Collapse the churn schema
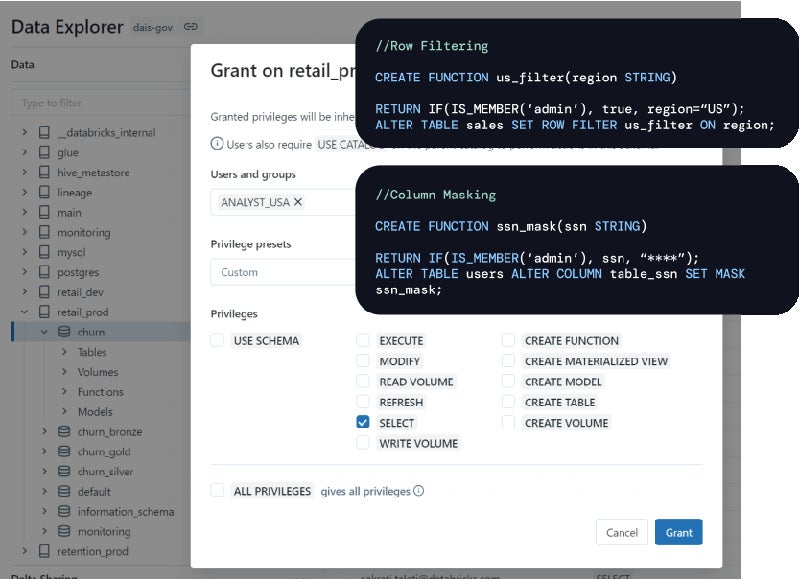The height and width of the screenshot is (579, 800). [44, 332]
